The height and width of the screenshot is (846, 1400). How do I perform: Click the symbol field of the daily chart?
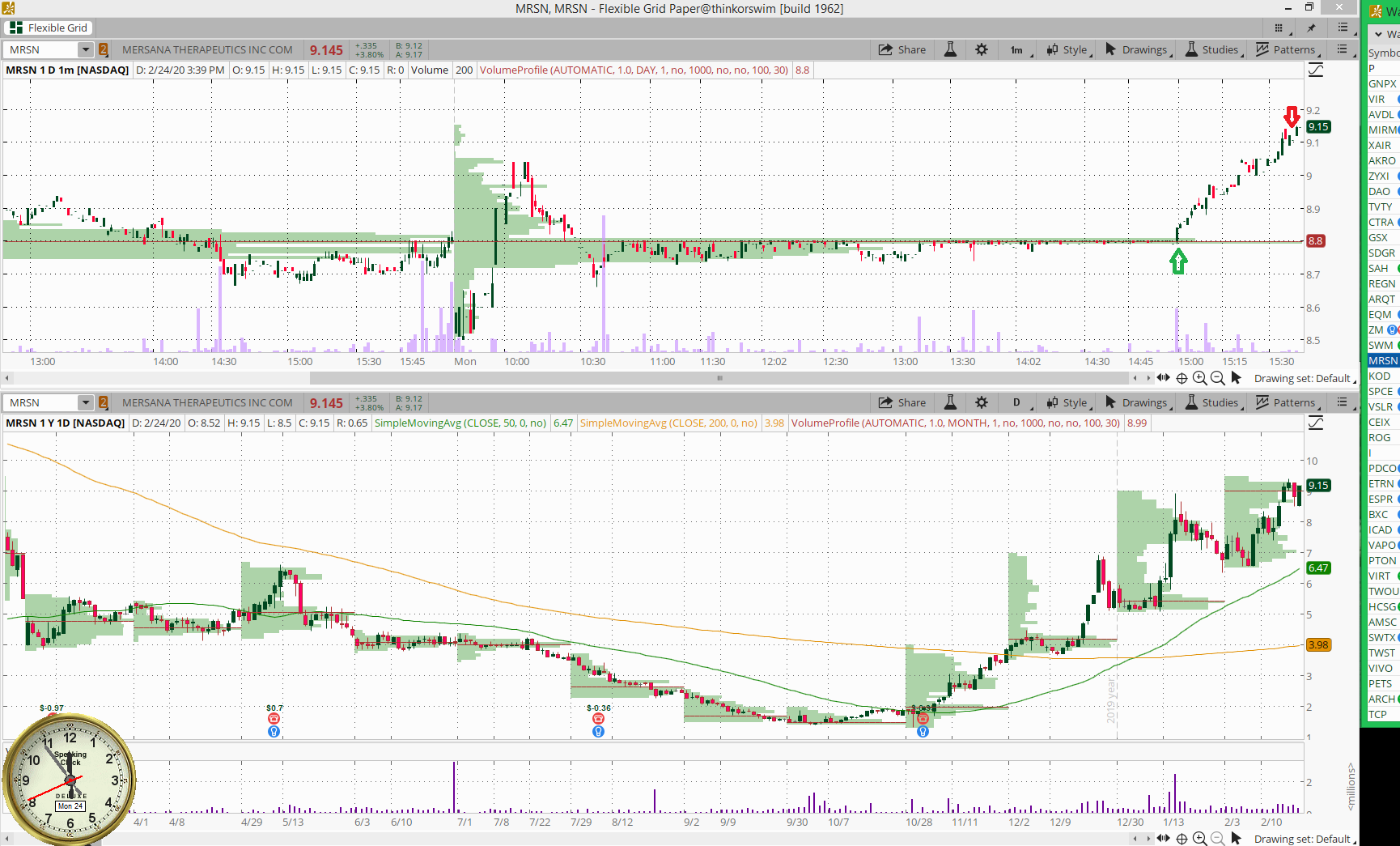(40, 402)
